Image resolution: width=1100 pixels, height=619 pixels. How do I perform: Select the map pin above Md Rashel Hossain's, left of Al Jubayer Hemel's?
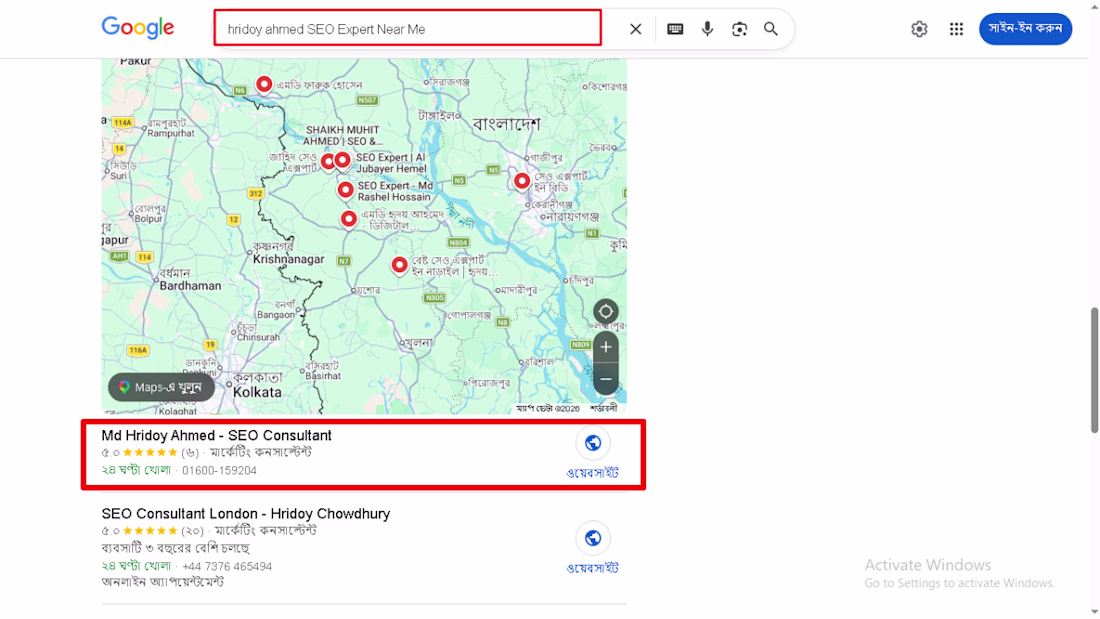[327, 163]
